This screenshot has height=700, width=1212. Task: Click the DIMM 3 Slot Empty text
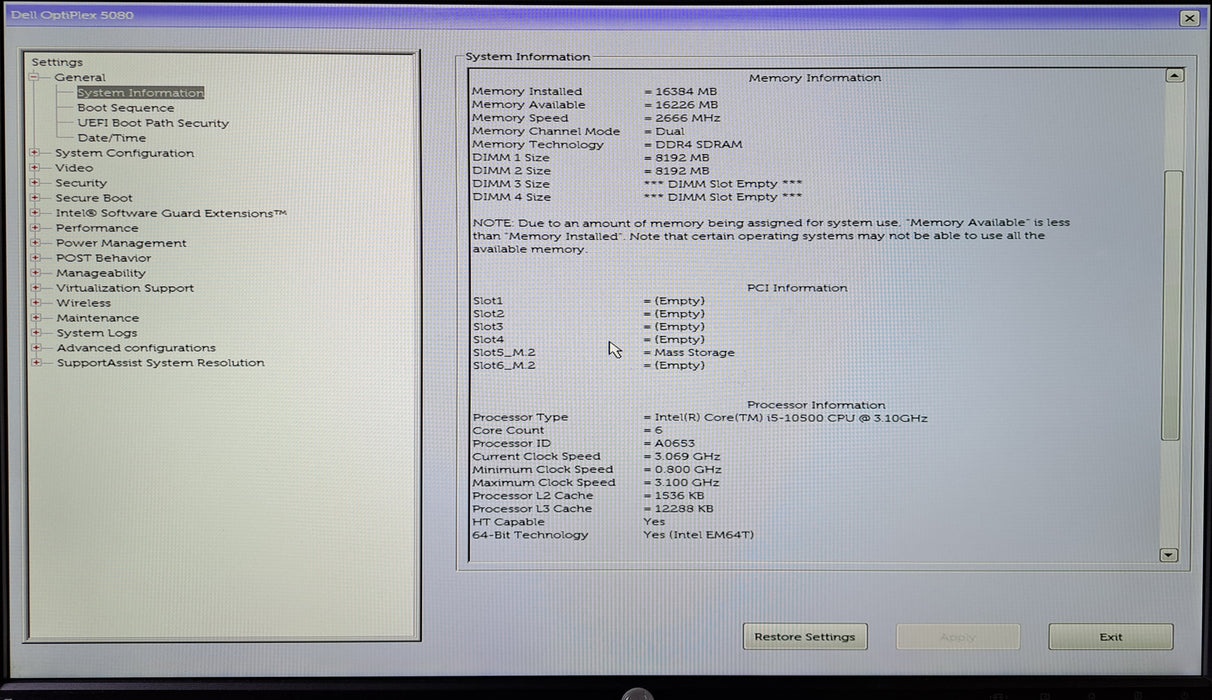pos(724,184)
